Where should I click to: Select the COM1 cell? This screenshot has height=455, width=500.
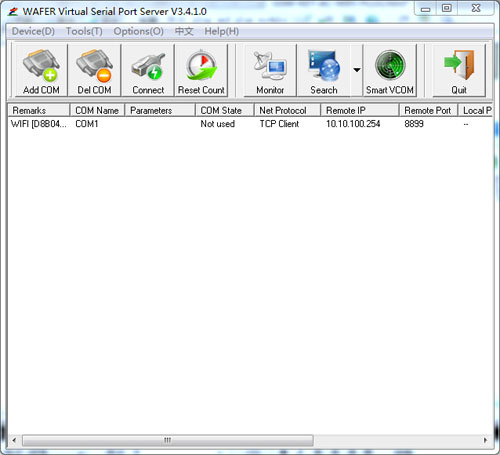[x=87, y=124]
